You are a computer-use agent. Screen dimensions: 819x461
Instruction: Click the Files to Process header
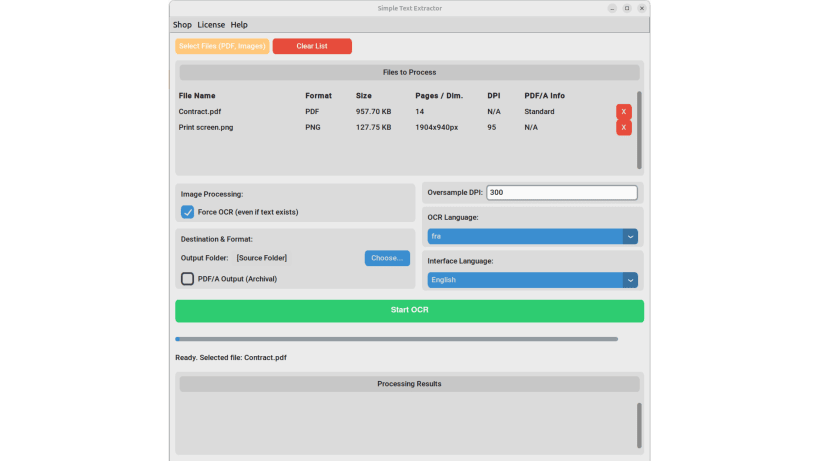coord(410,72)
